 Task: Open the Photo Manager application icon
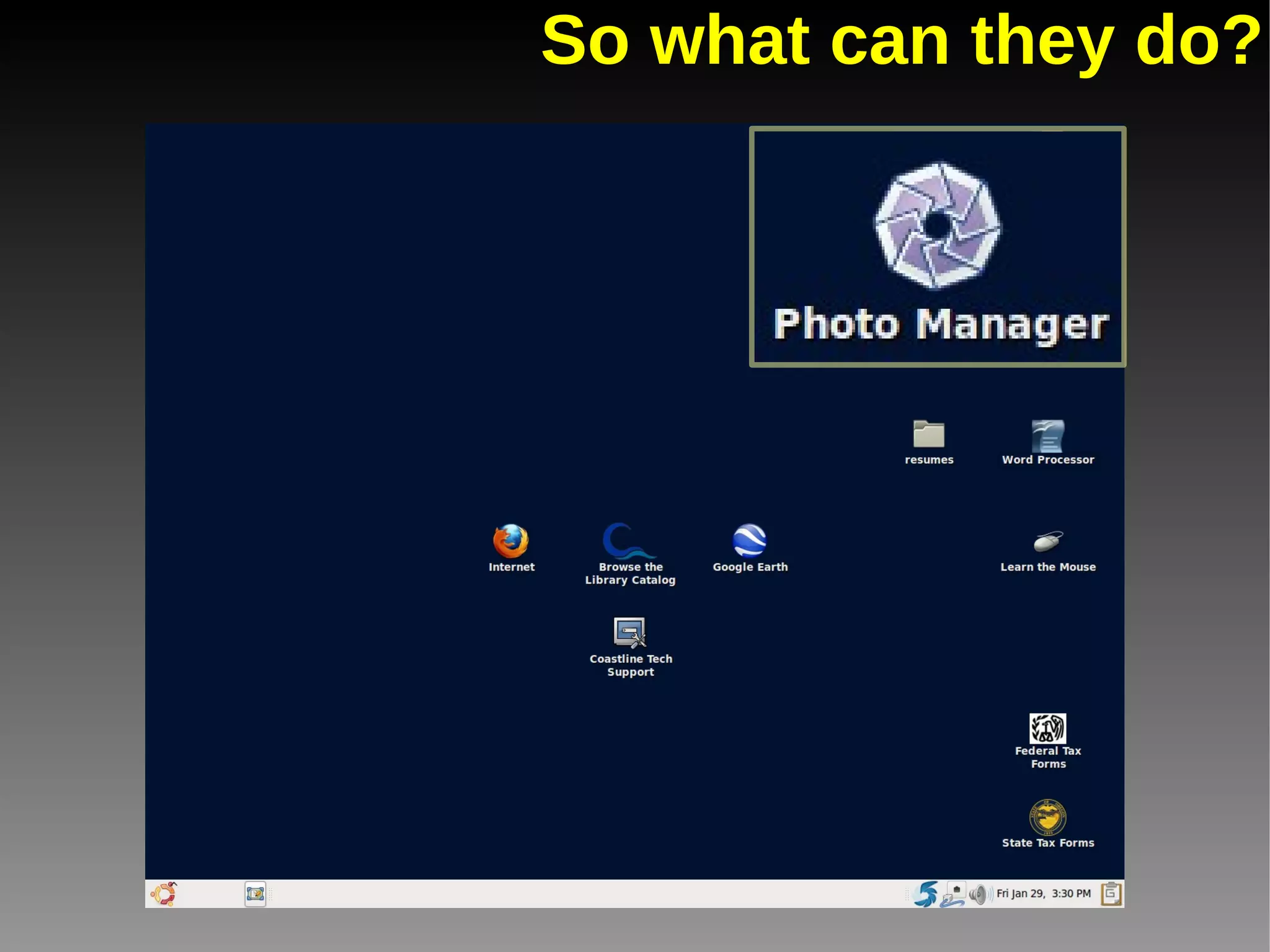coord(937,225)
